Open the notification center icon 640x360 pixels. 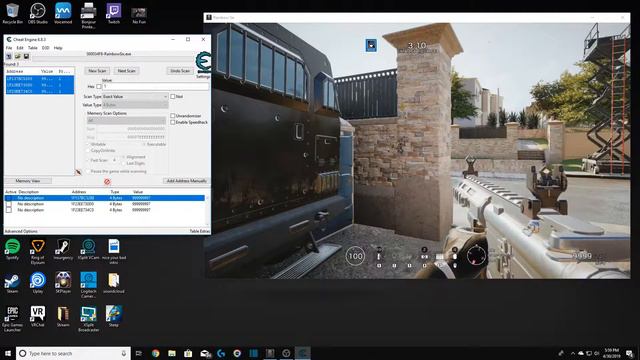(630, 353)
